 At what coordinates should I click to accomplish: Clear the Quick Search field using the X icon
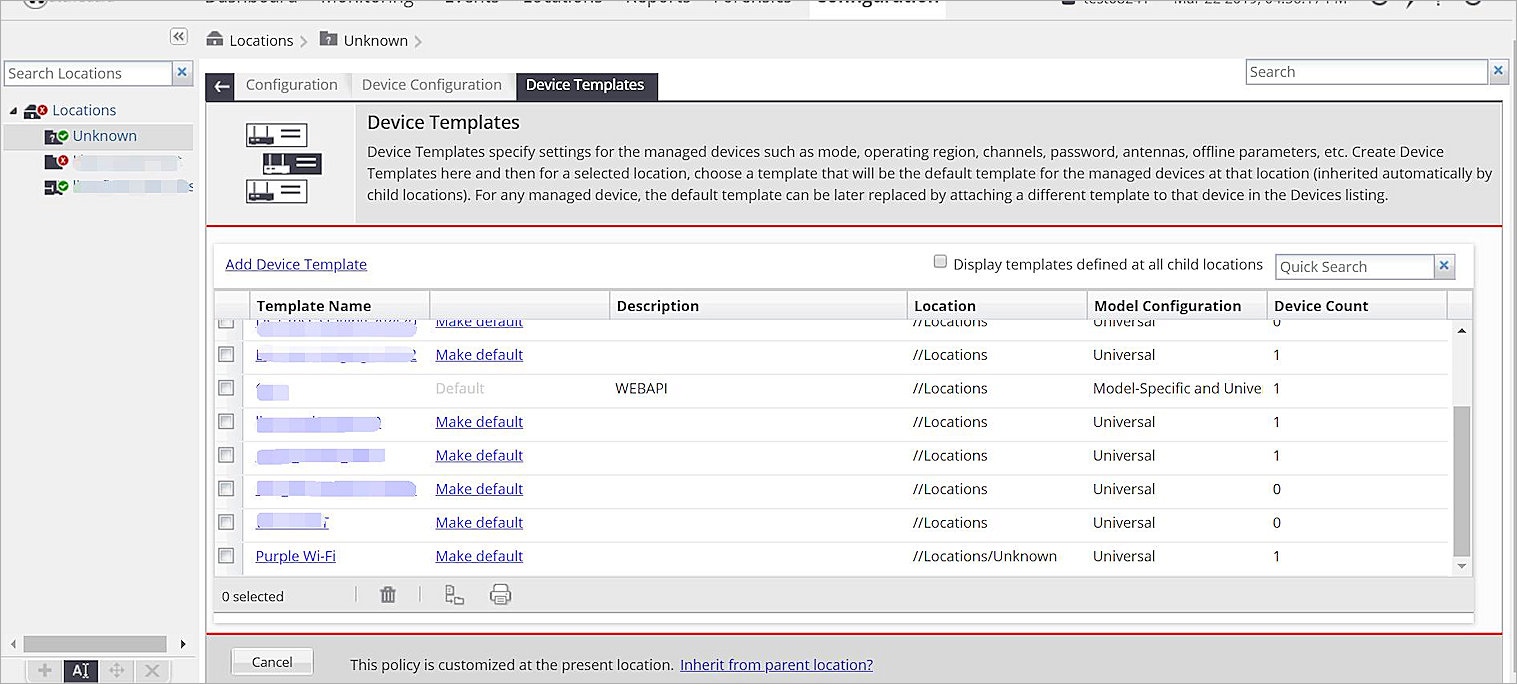click(x=1443, y=266)
